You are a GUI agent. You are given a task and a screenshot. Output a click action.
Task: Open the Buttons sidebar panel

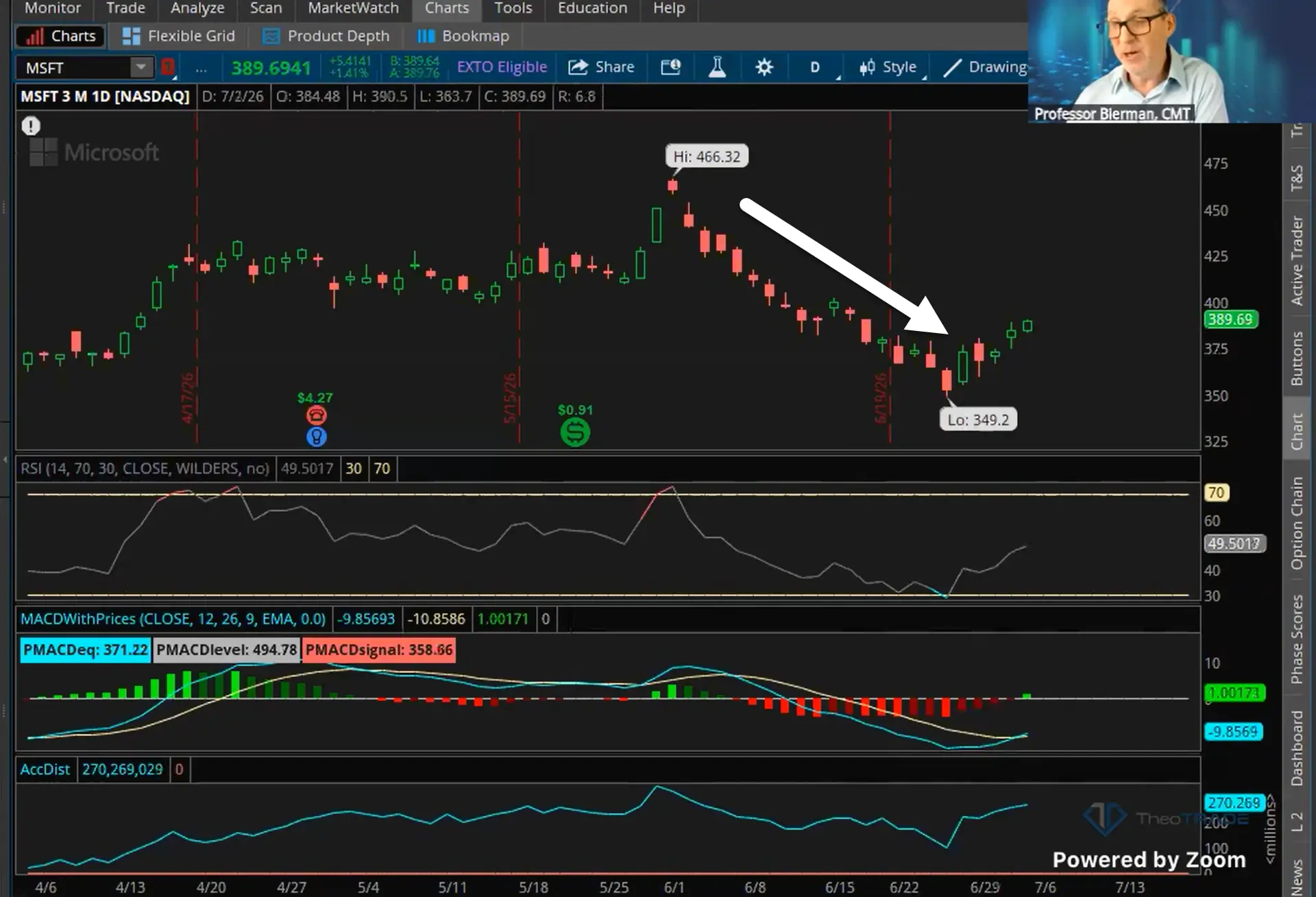pyautogui.click(x=1297, y=358)
